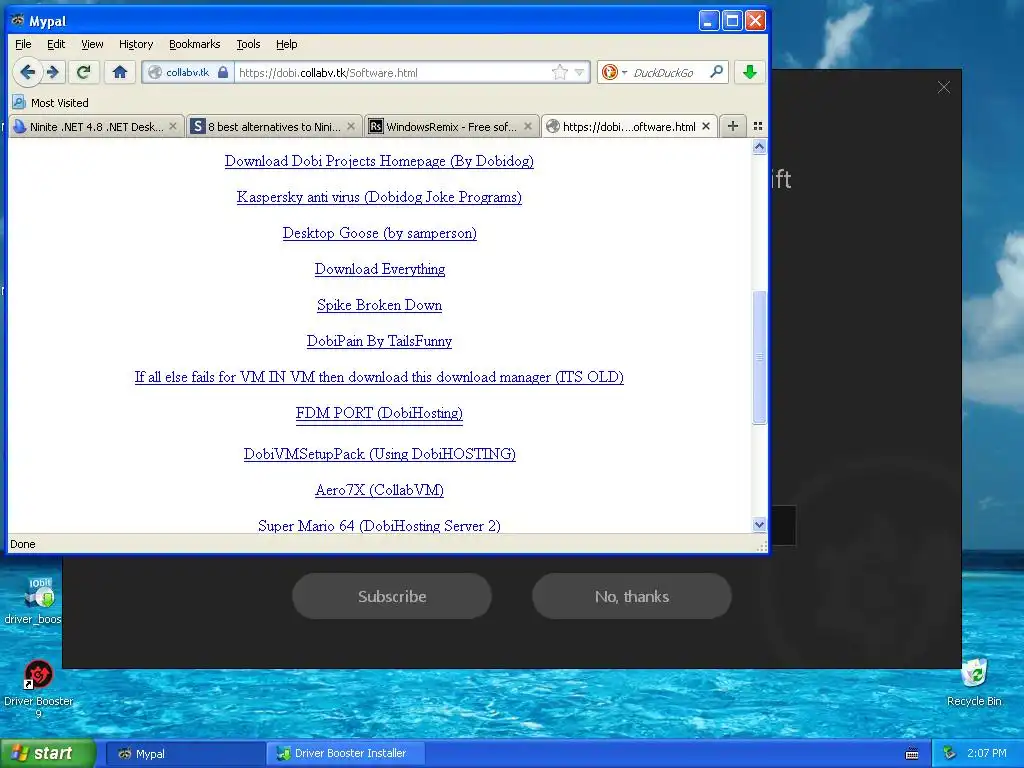Close the Ninite .NET tab
Viewport: 1024px width, 768px height.
coord(172,126)
